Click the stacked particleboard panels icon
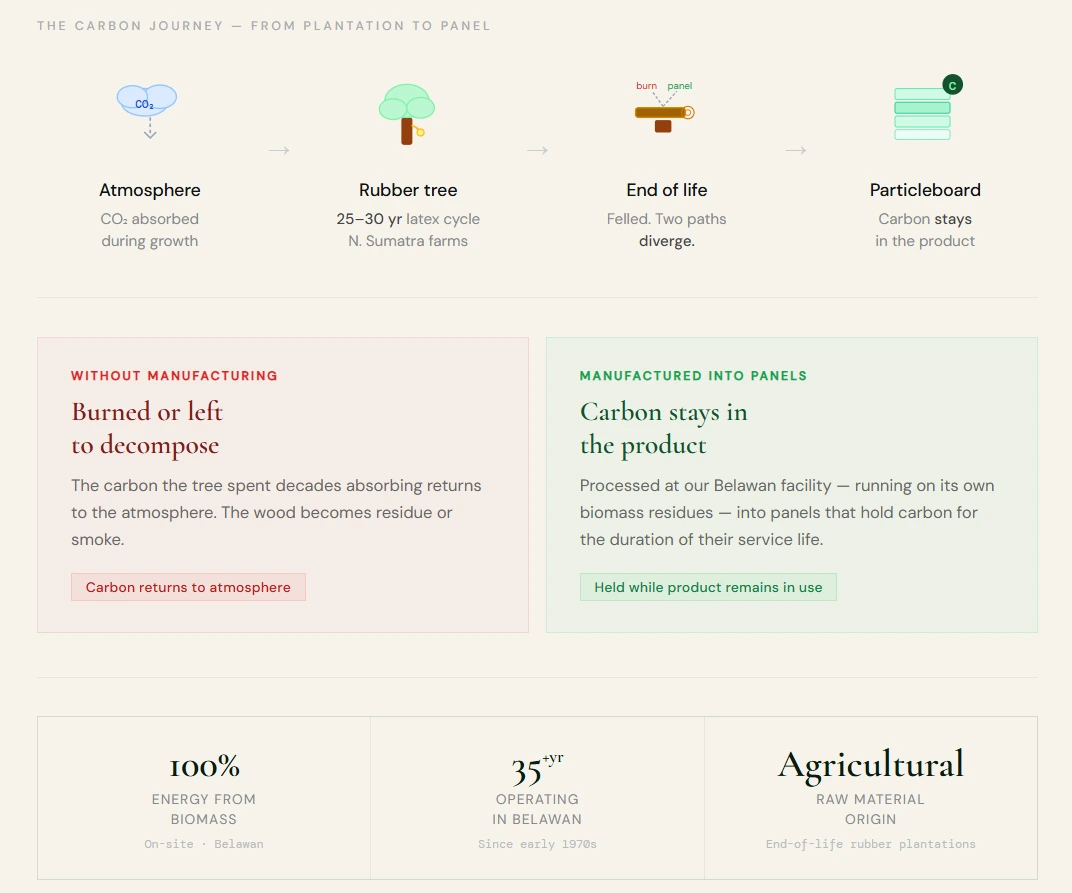The width and height of the screenshot is (1072, 893). click(922, 115)
